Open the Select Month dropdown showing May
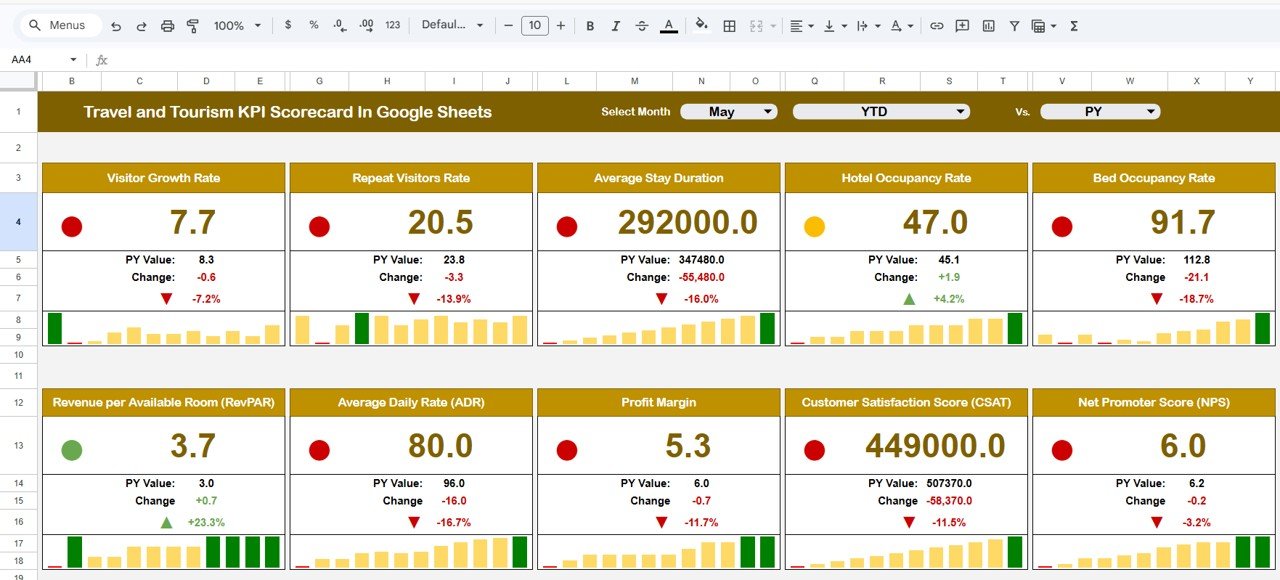1280x580 pixels. pos(728,111)
